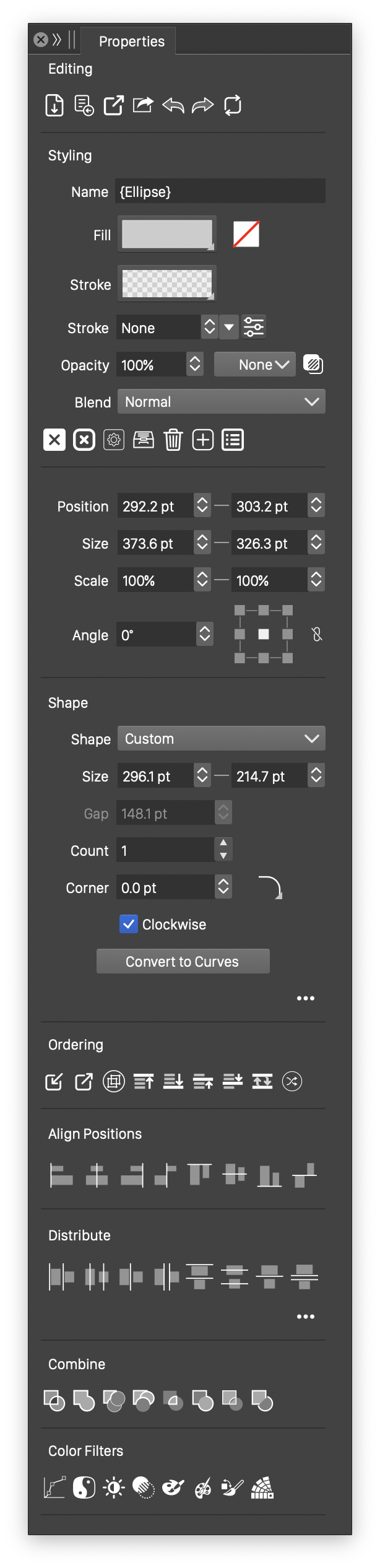This screenshot has width=380, height=1568.
Task: Toggle the size proportion link icon
Action: tap(317, 634)
